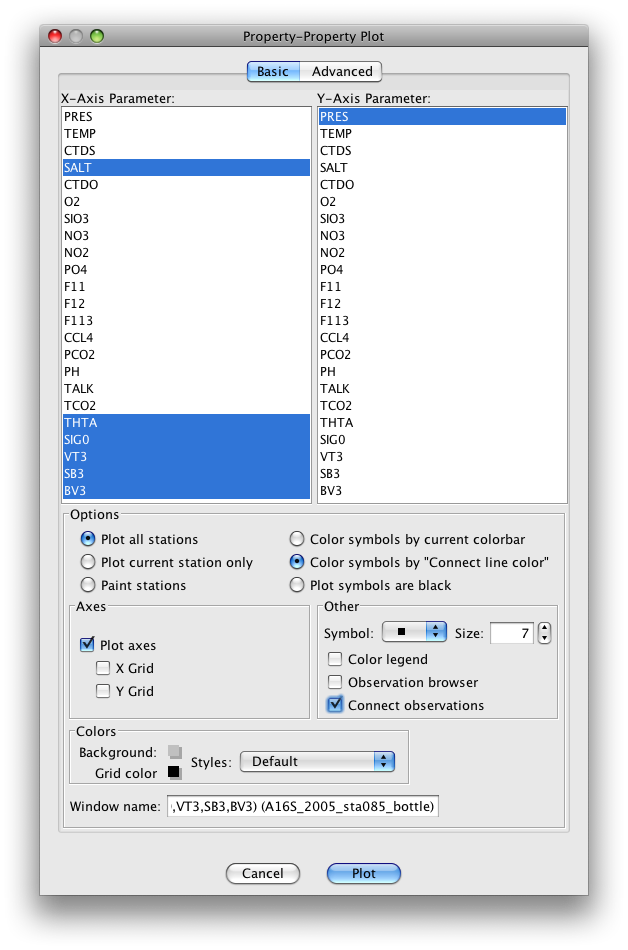Select SIG0 in X-Axis list
628x950 pixels.
[187, 439]
